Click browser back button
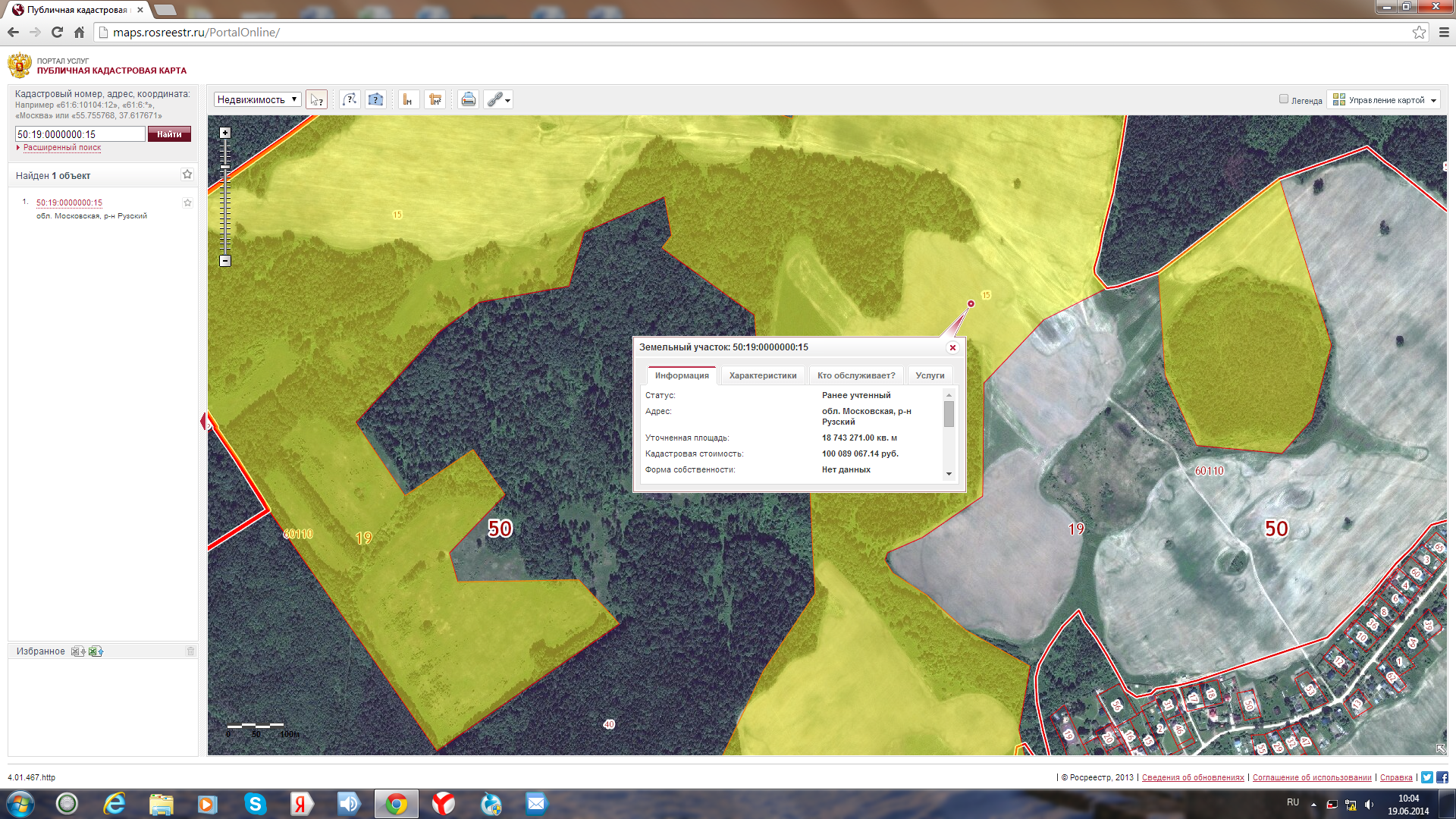This screenshot has width=1456, height=819. point(13,33)
